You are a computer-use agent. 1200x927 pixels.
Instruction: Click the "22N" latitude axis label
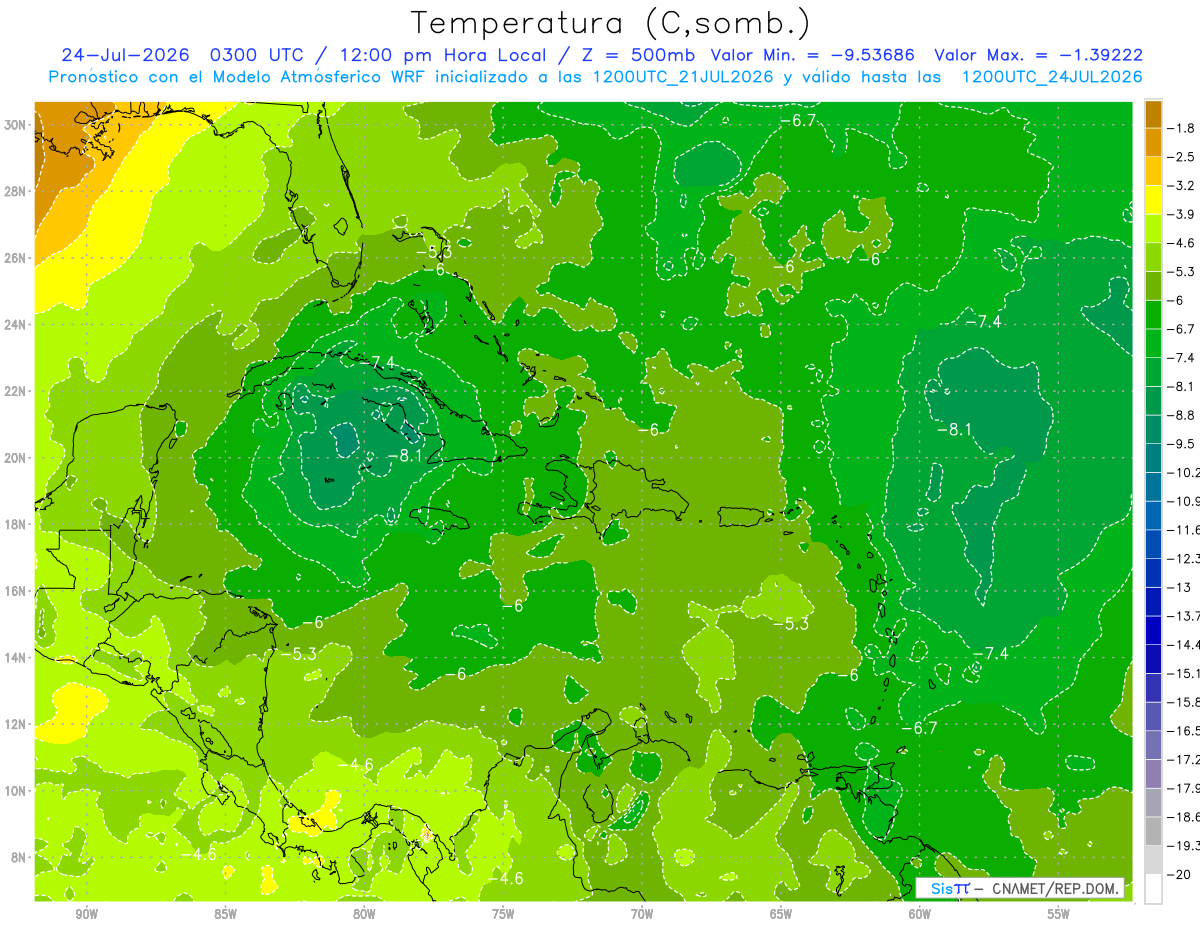click(x=15, y=391)
